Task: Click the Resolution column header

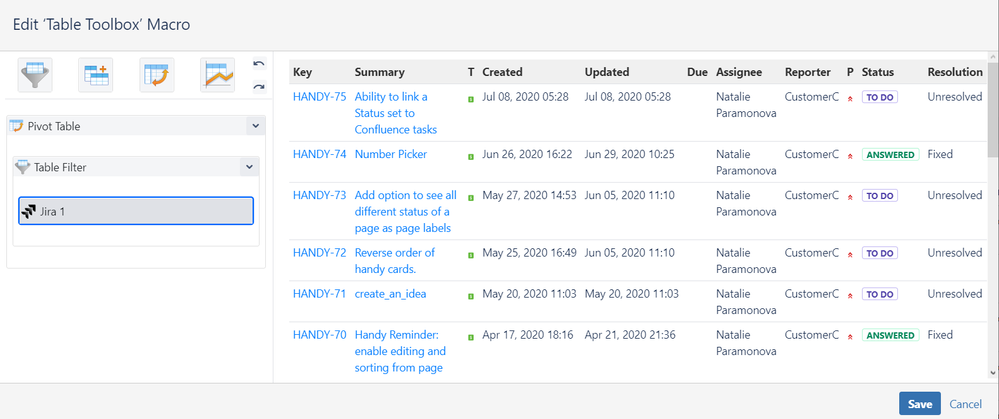Action: pyautogui.click(x=955, y=72)
